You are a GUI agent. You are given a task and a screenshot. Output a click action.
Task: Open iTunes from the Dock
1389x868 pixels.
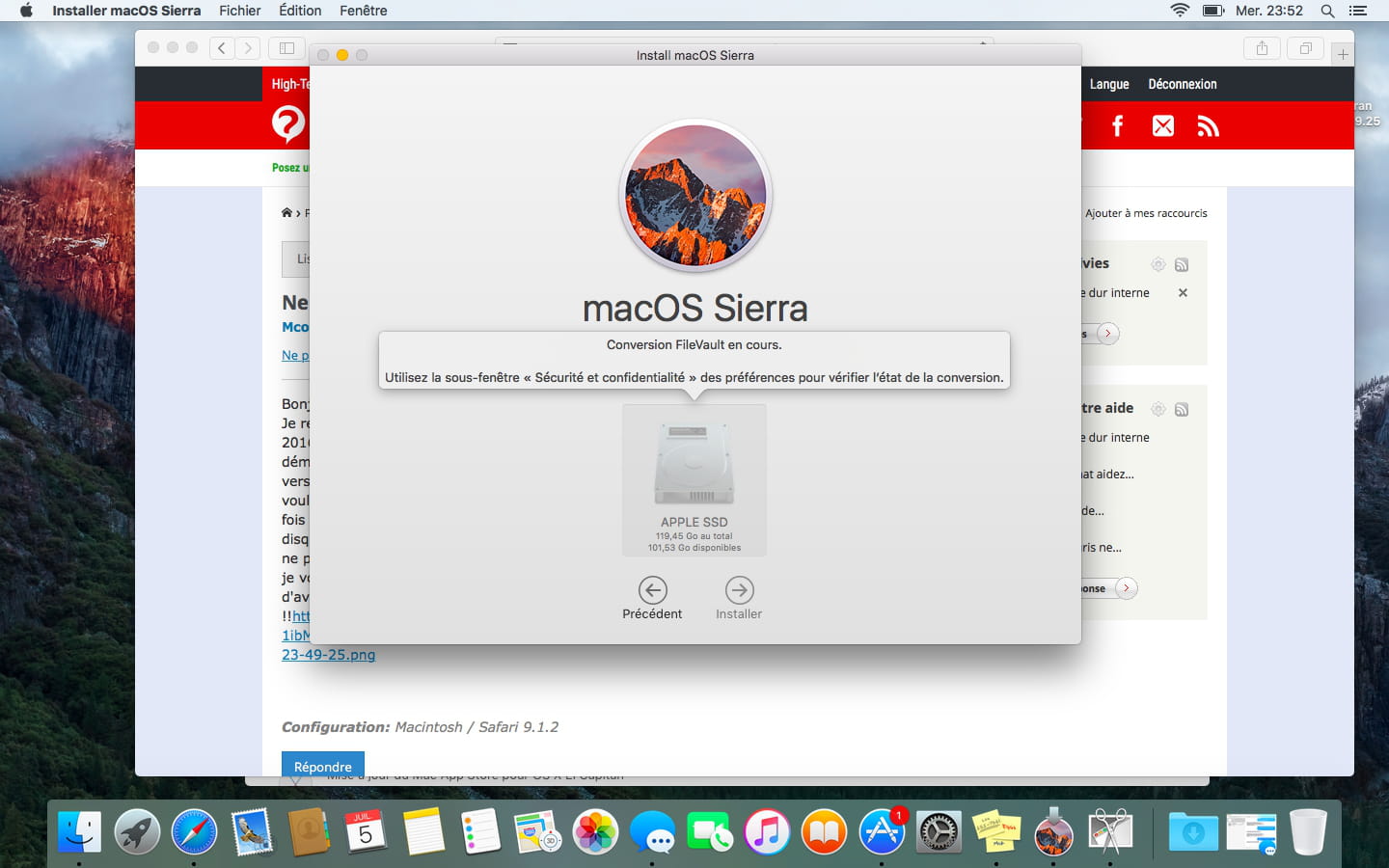pos(767,831)
